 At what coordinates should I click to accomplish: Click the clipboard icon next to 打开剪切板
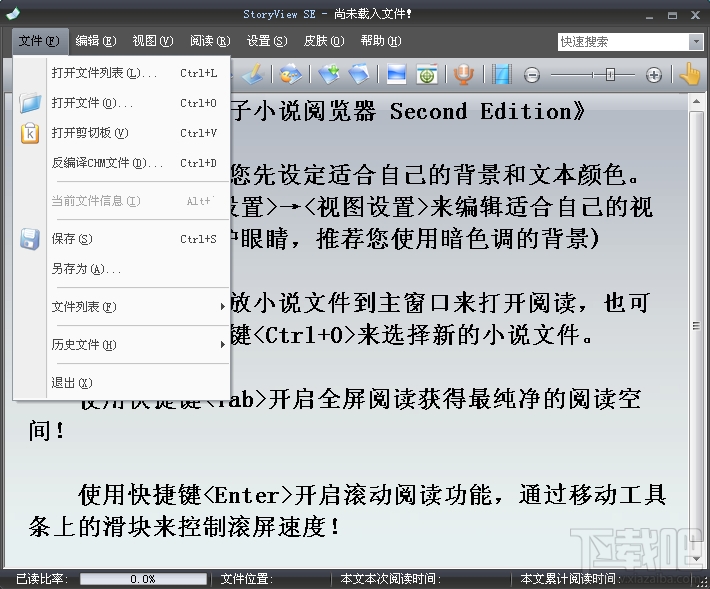(x=30, y=133)
